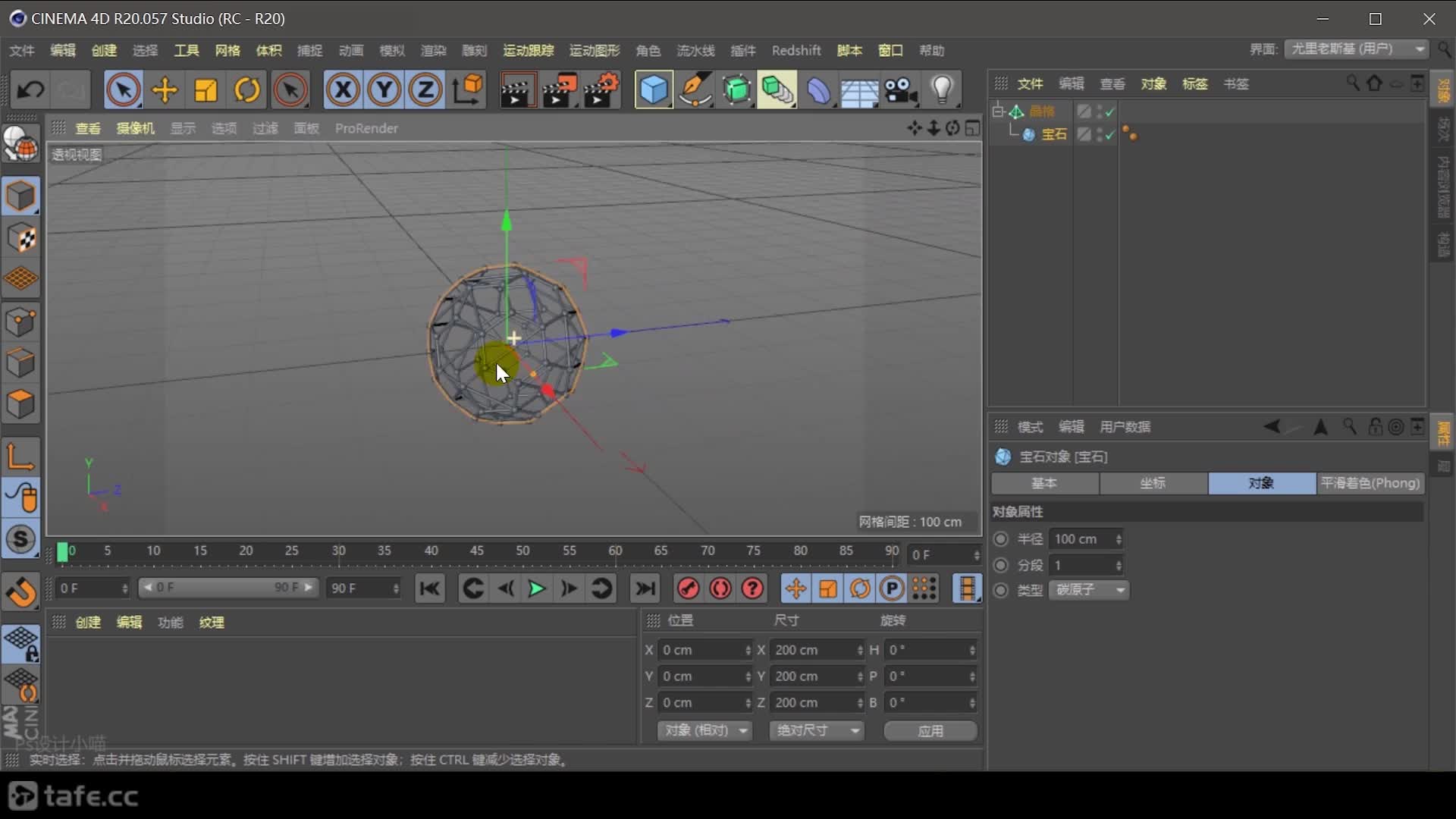Toggle the 分段 animation radio dot

click(x=1001, y=565)
